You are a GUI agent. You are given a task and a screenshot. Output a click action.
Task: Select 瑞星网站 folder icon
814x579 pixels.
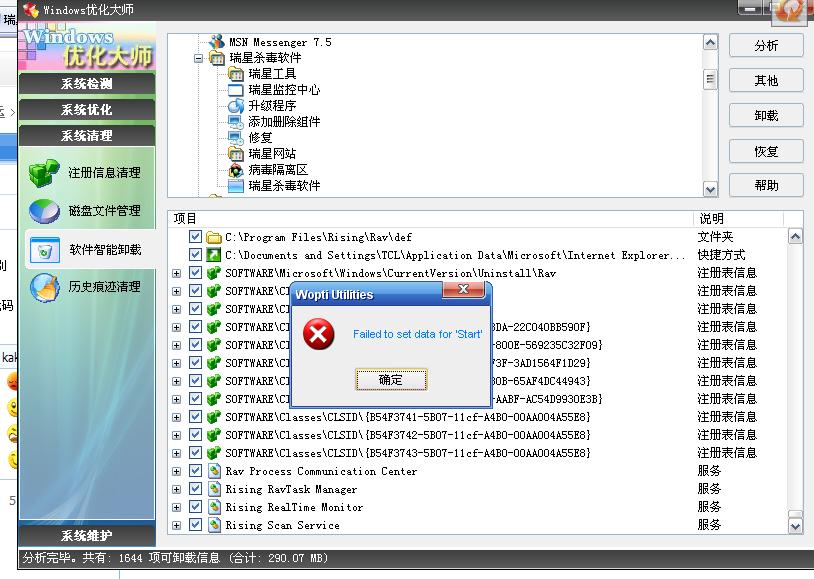[x=236, y=154]
